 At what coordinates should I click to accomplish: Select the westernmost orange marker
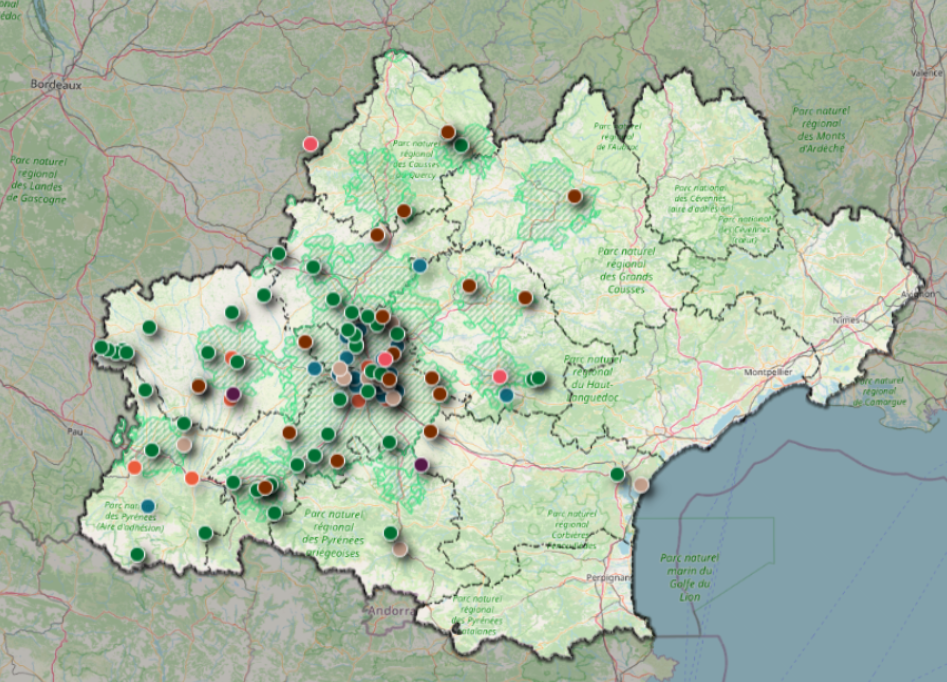[135, 467]
